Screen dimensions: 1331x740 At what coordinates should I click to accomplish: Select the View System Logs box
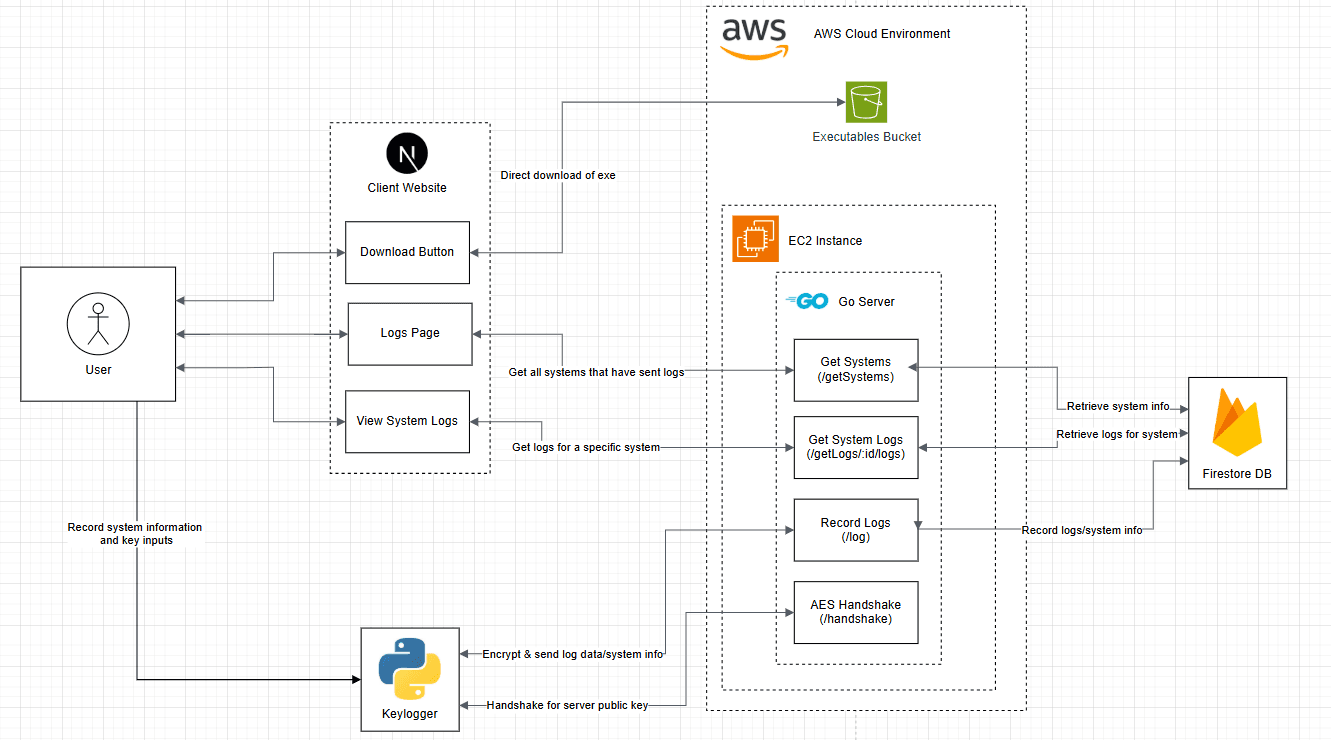(x=407, y=421)
